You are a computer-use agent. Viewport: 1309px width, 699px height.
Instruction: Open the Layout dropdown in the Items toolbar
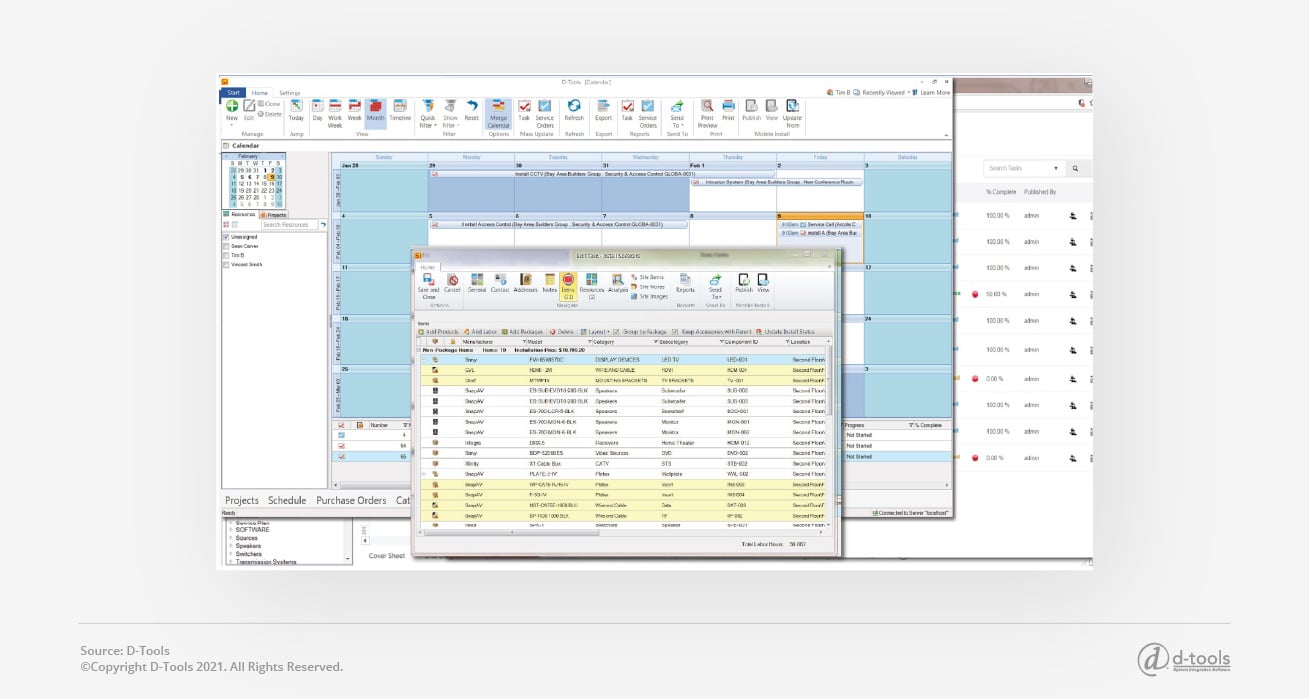[x=598, y=331]
